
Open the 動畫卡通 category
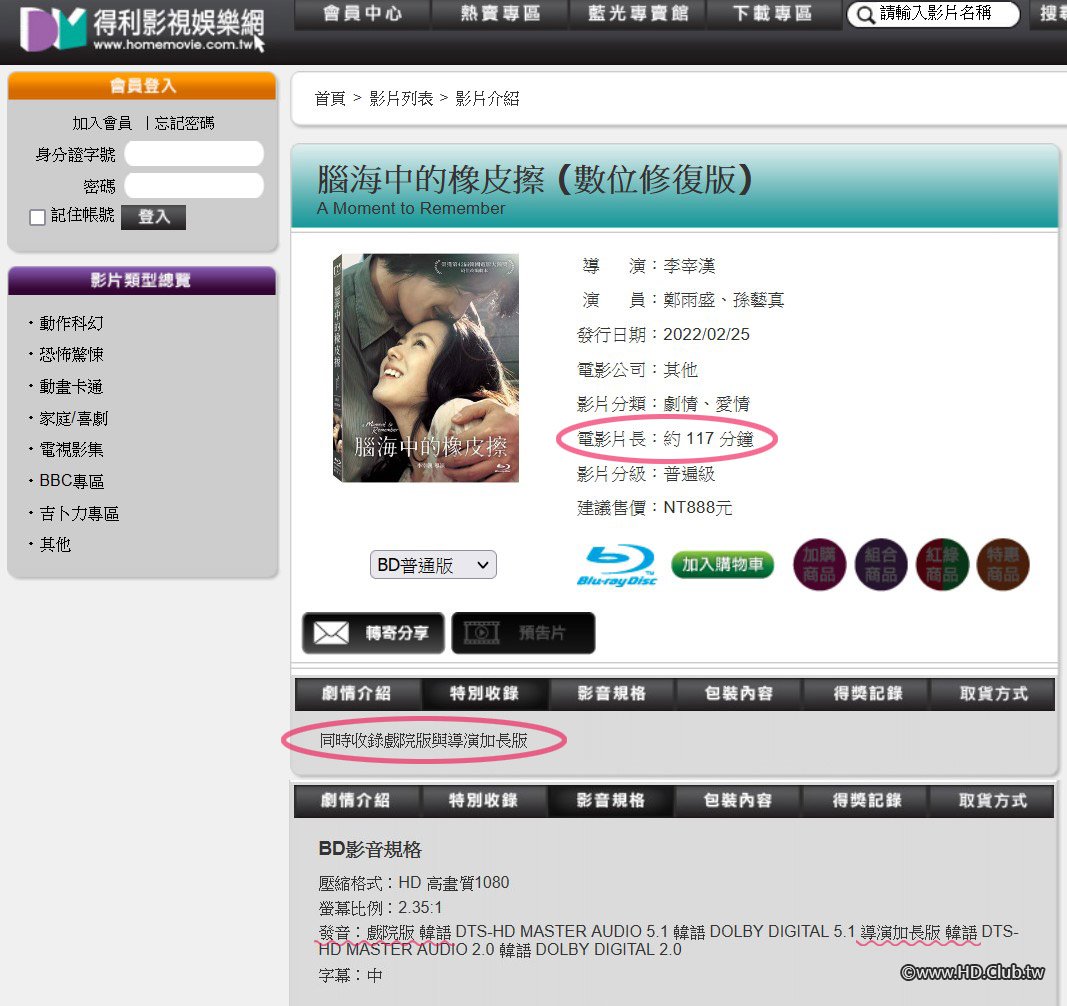[71, 387]
